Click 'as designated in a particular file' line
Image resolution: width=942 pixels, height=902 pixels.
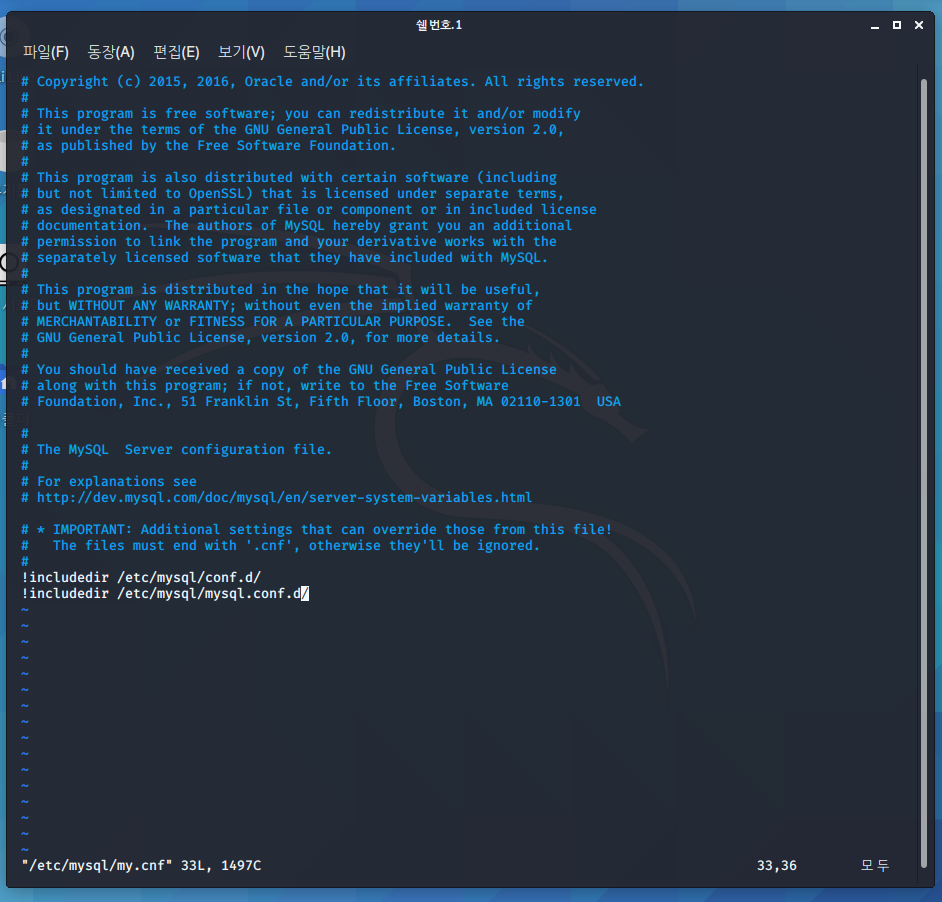(x=309, y=209)
